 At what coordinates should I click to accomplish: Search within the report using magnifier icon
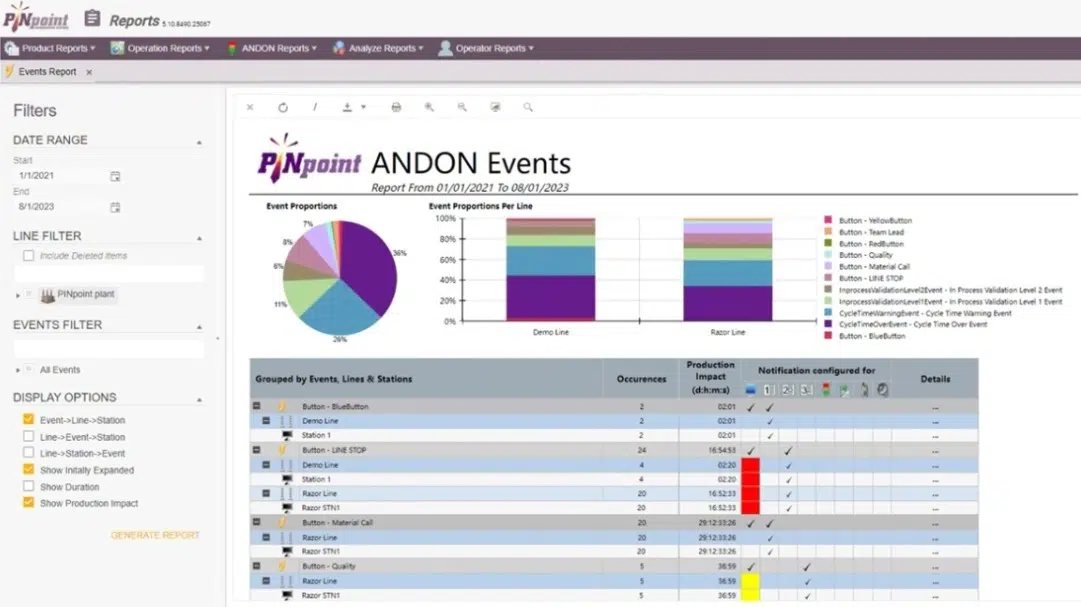click(x=528, y=107)
